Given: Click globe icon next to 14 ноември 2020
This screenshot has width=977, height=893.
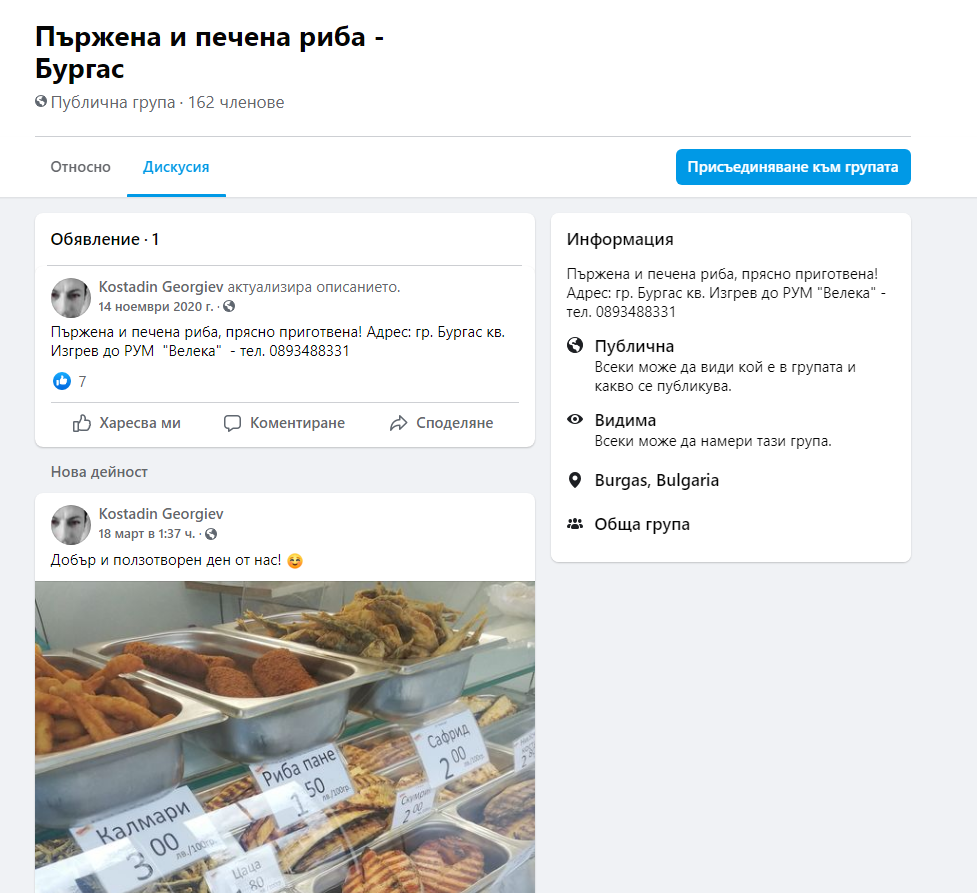Looking at the screenshot, I should pos(229,306).
